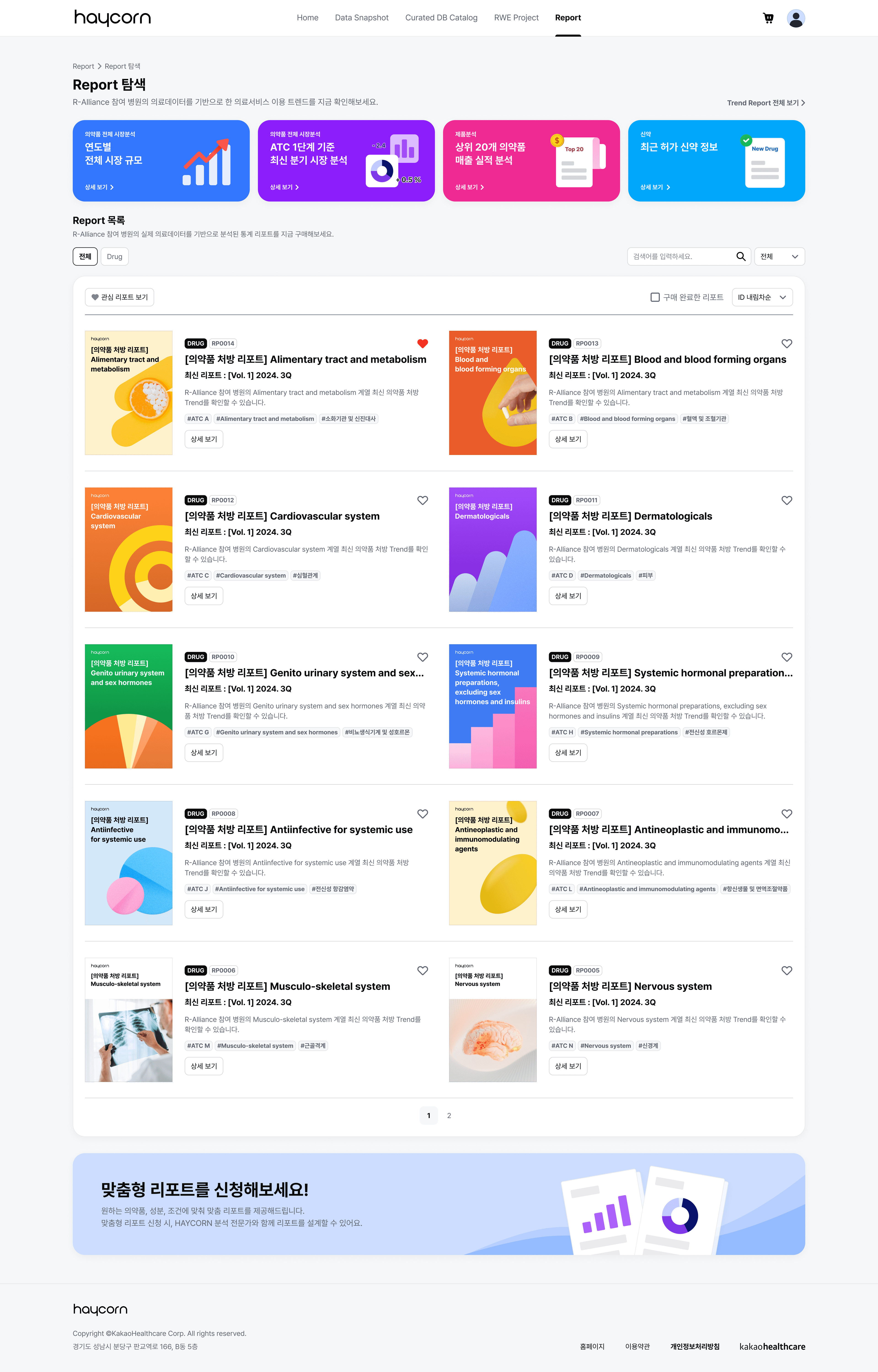878x1372 pixels.
Task: Select the Drug filter tab
Action: (x=115, y=257)
